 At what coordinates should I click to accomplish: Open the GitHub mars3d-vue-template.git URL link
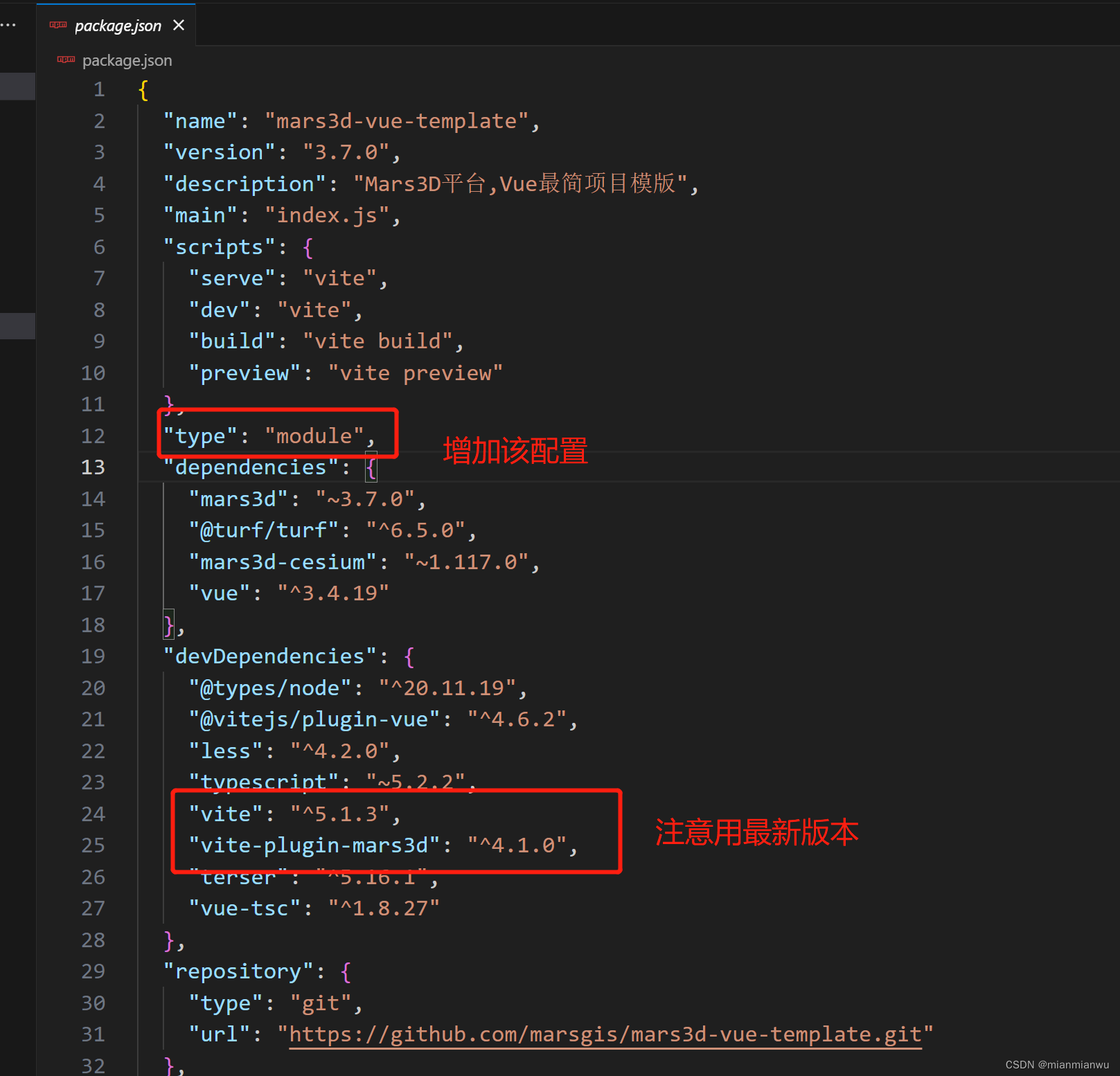(605, 1034)
